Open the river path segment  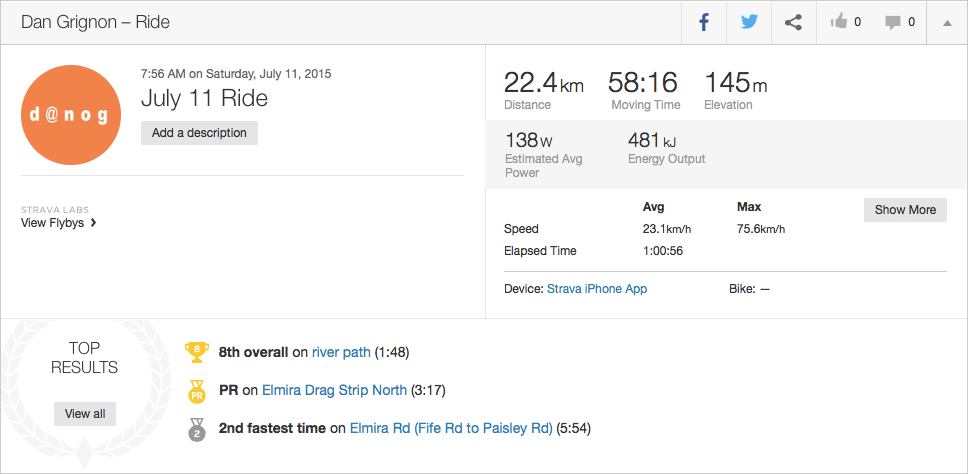click(341, 352)
